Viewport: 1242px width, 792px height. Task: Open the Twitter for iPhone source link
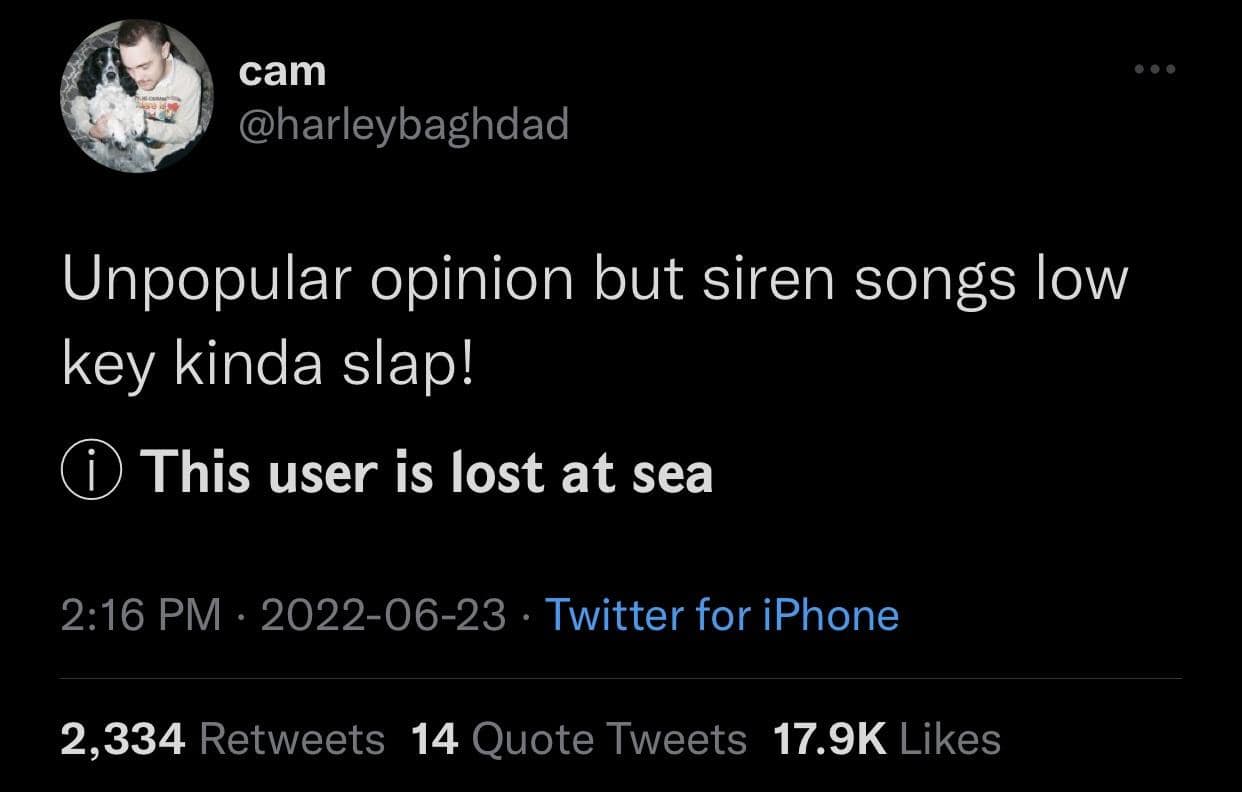720,614
